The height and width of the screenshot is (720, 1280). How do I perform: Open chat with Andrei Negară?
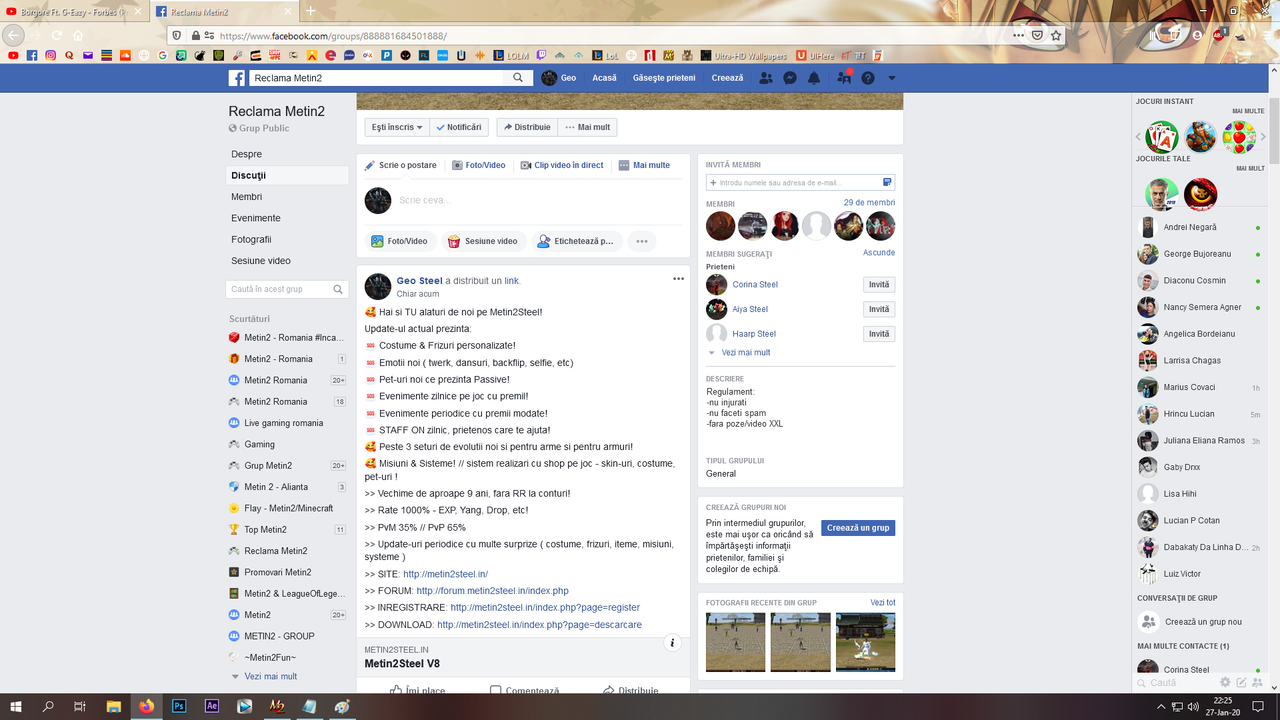tap(1200, 227)
